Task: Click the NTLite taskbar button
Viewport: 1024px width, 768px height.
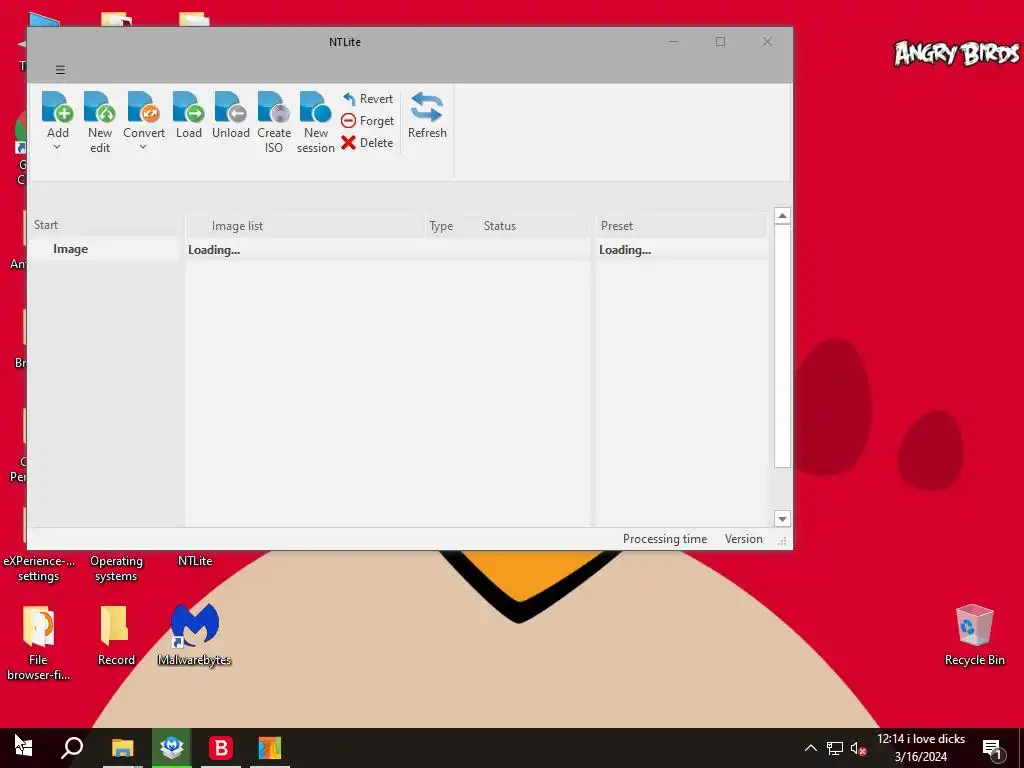Action: pos(172,748)
